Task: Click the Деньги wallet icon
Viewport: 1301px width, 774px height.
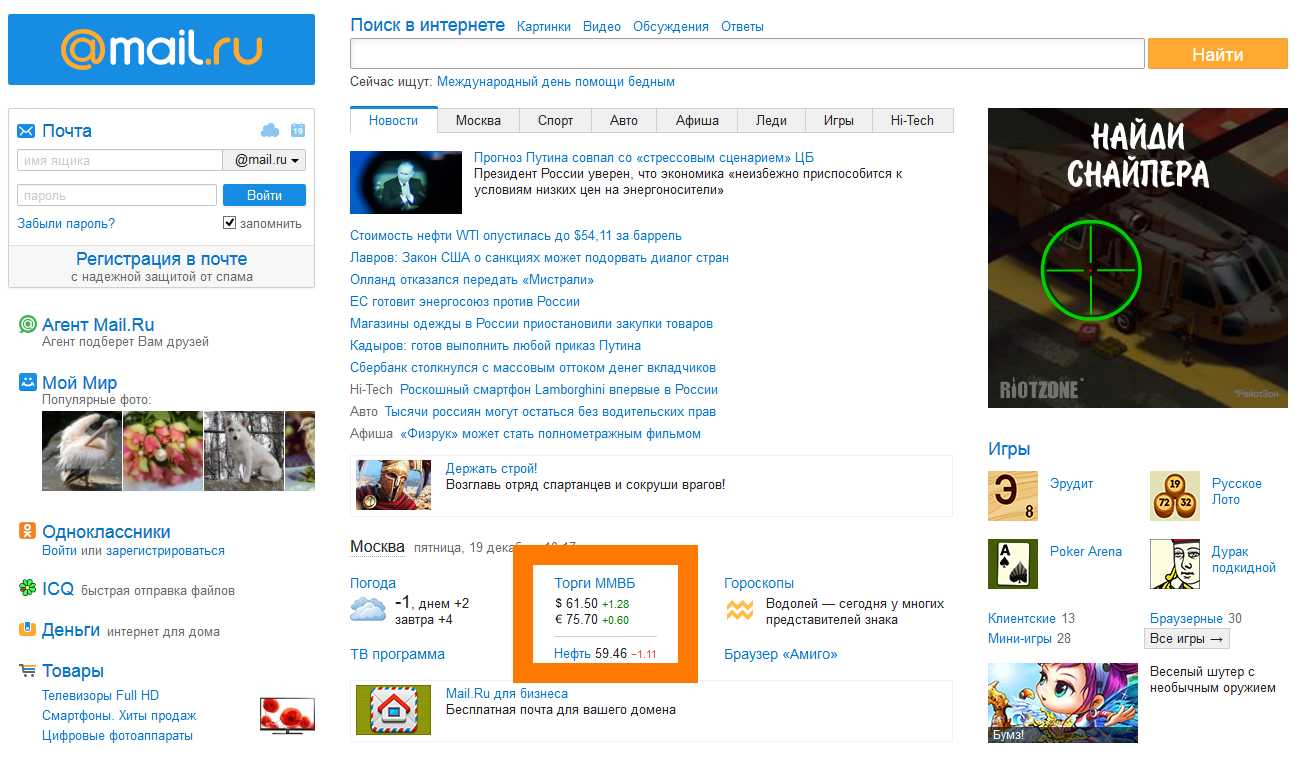Action: tap(28, 630)
